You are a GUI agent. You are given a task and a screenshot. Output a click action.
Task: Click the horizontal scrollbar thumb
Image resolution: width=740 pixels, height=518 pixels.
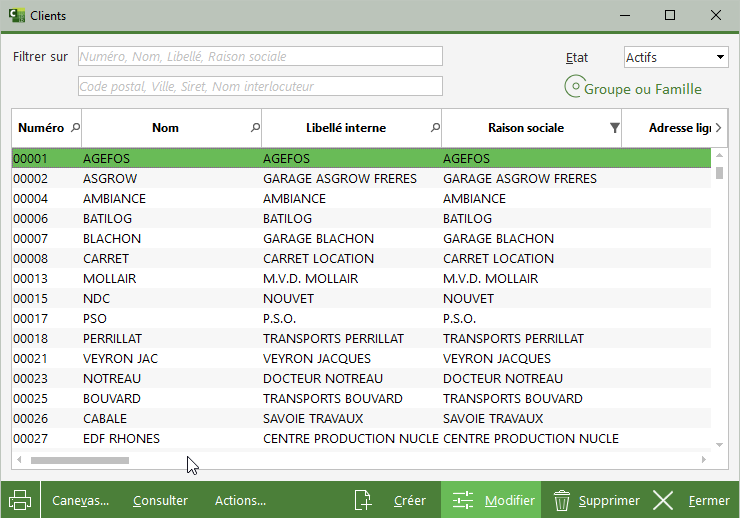(80, 460)
